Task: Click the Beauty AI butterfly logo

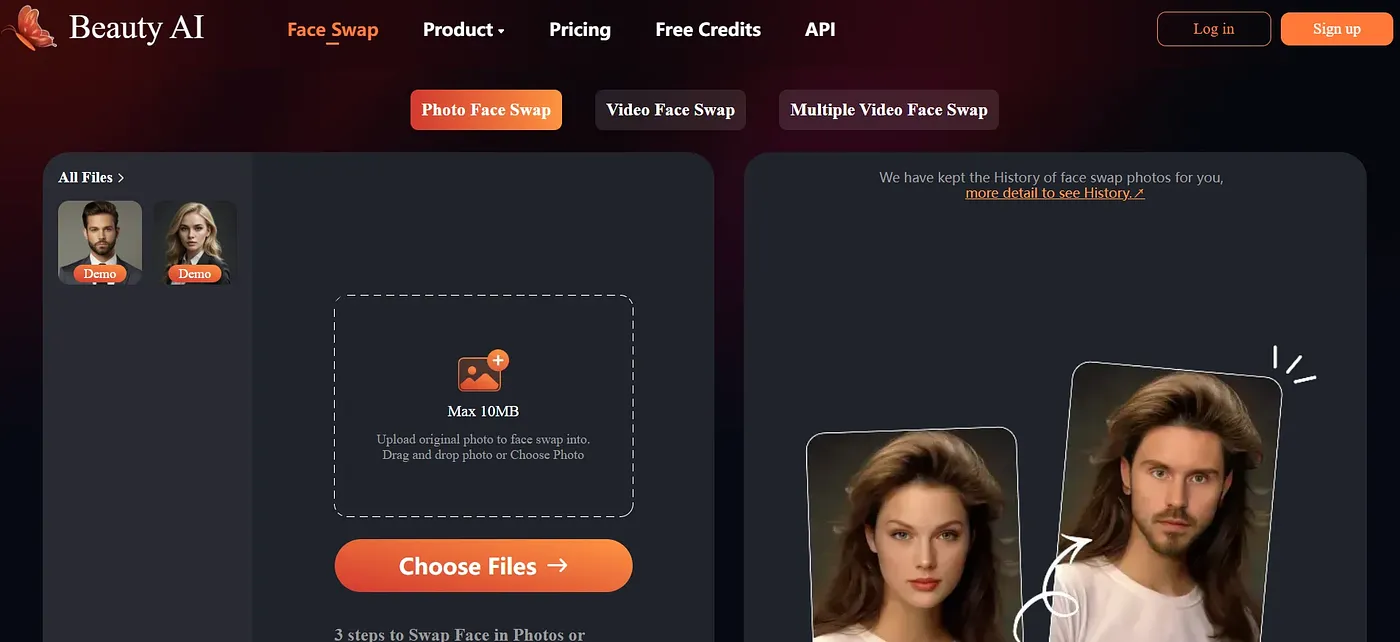Action: pyautogui.click(x=28, y=28)
